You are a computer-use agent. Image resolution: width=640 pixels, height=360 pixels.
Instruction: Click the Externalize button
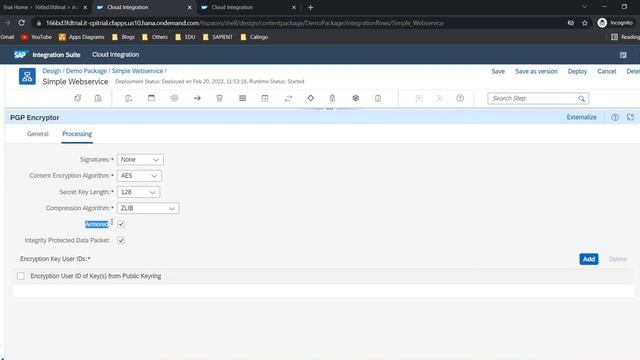(x=581, y=117)
